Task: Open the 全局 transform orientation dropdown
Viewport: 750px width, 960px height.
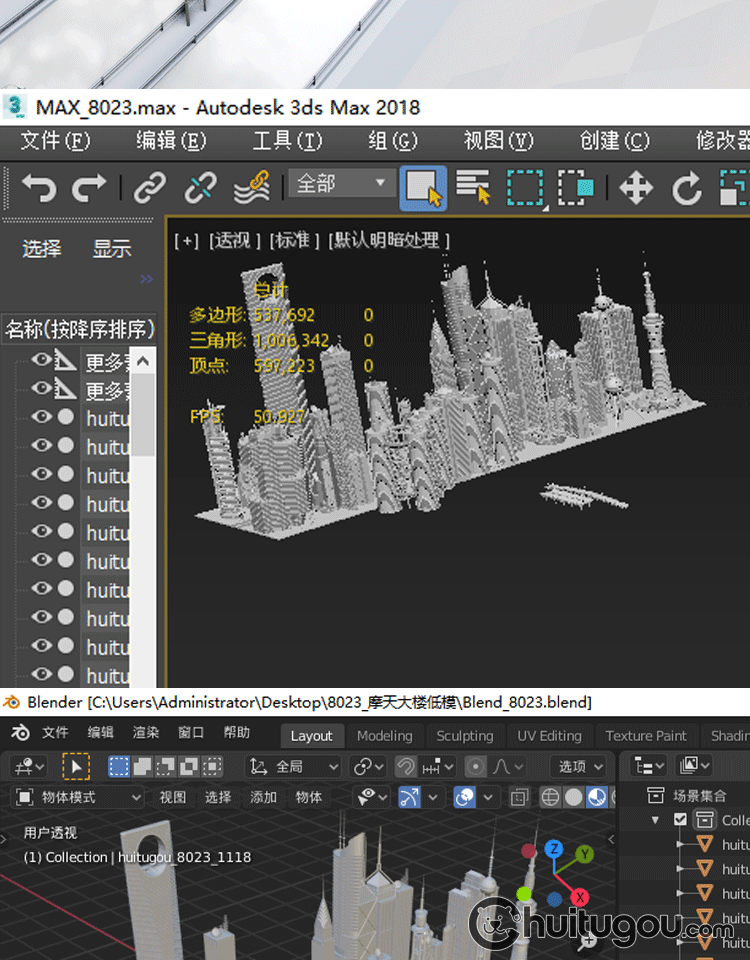Action: [295, 767]
